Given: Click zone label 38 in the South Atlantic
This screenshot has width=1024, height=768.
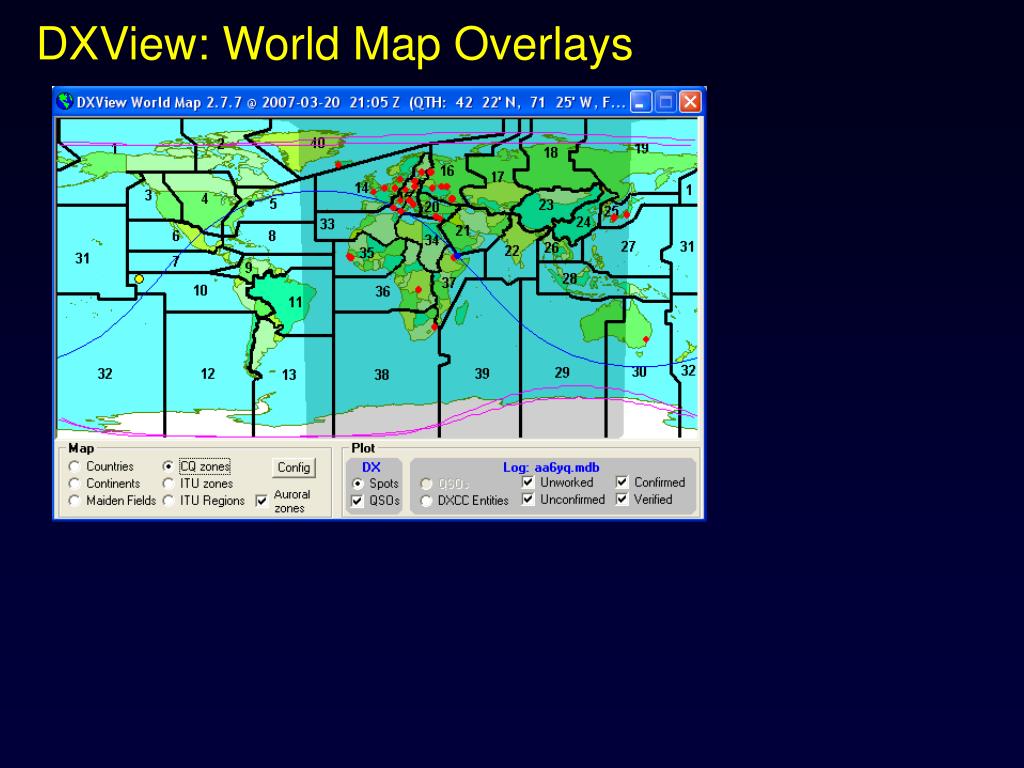Looking at the screenshot, I should pyautogui.click(x=382, y=375).
